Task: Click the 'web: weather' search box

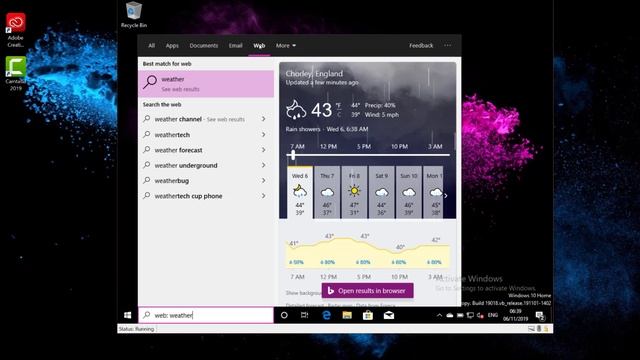Action: point(206,315)
